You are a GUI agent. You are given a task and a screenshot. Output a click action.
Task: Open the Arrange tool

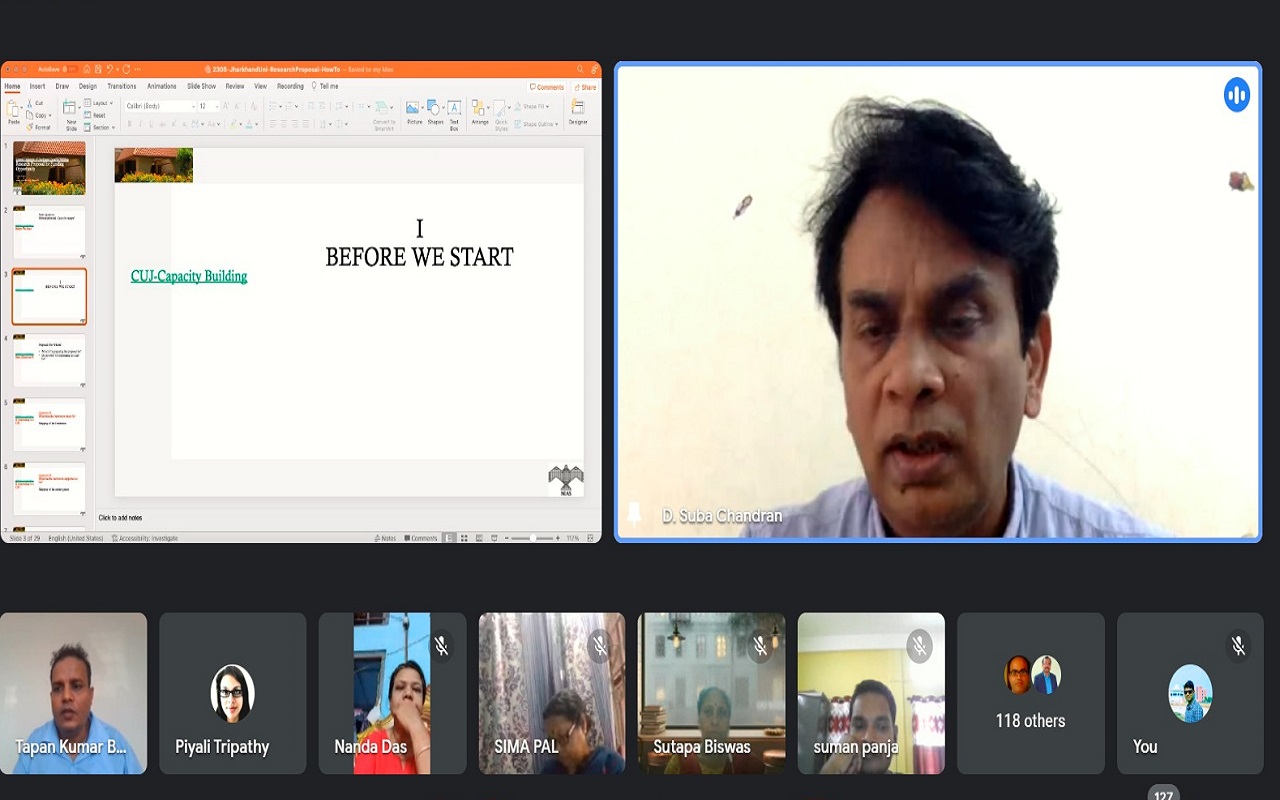480,109
